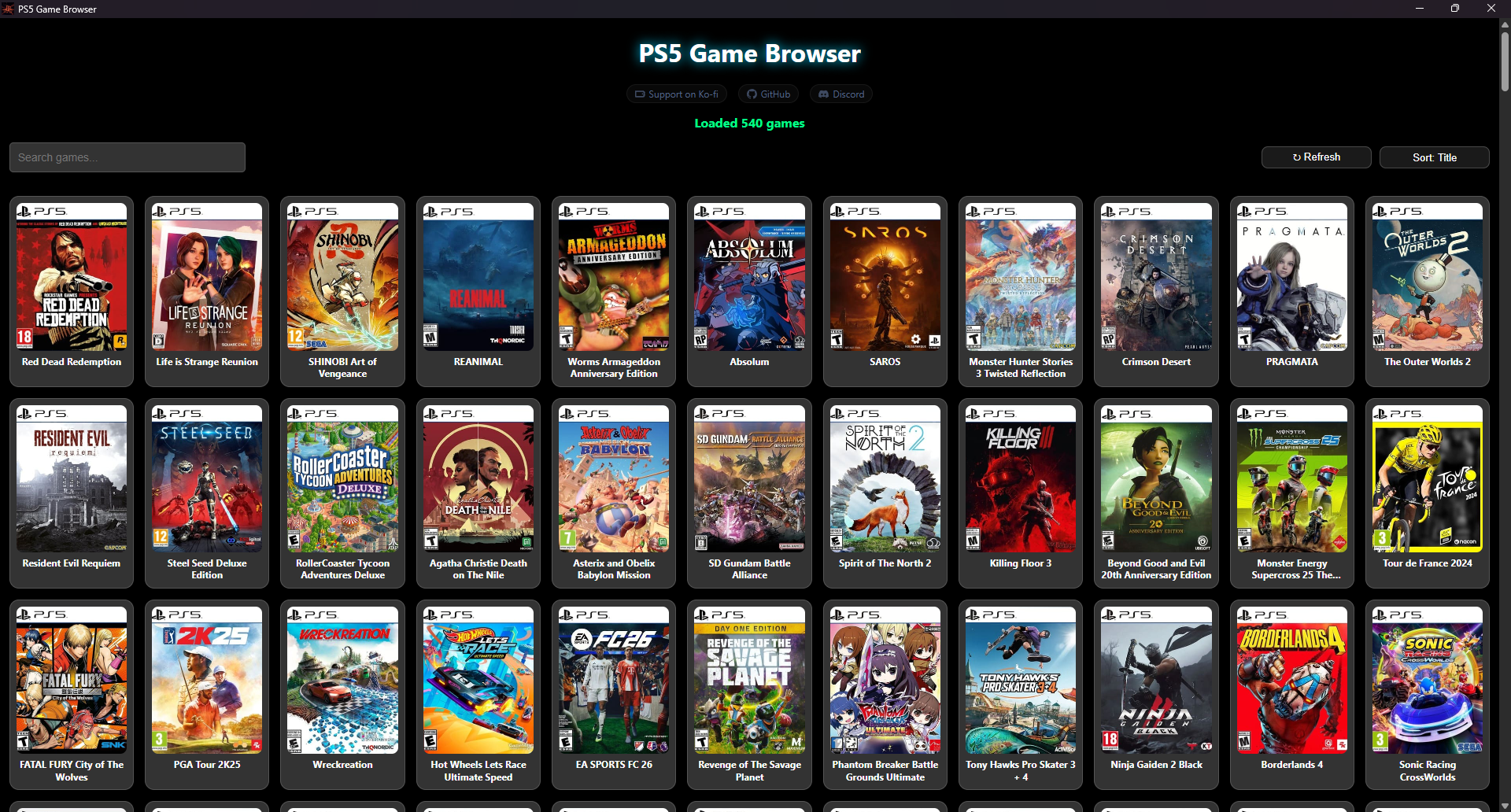Image resolution: width=1511 pixels, height=812 pixels.
Task: Select Life is Strange Reunion cover
Action: click(x=207, y=277)
